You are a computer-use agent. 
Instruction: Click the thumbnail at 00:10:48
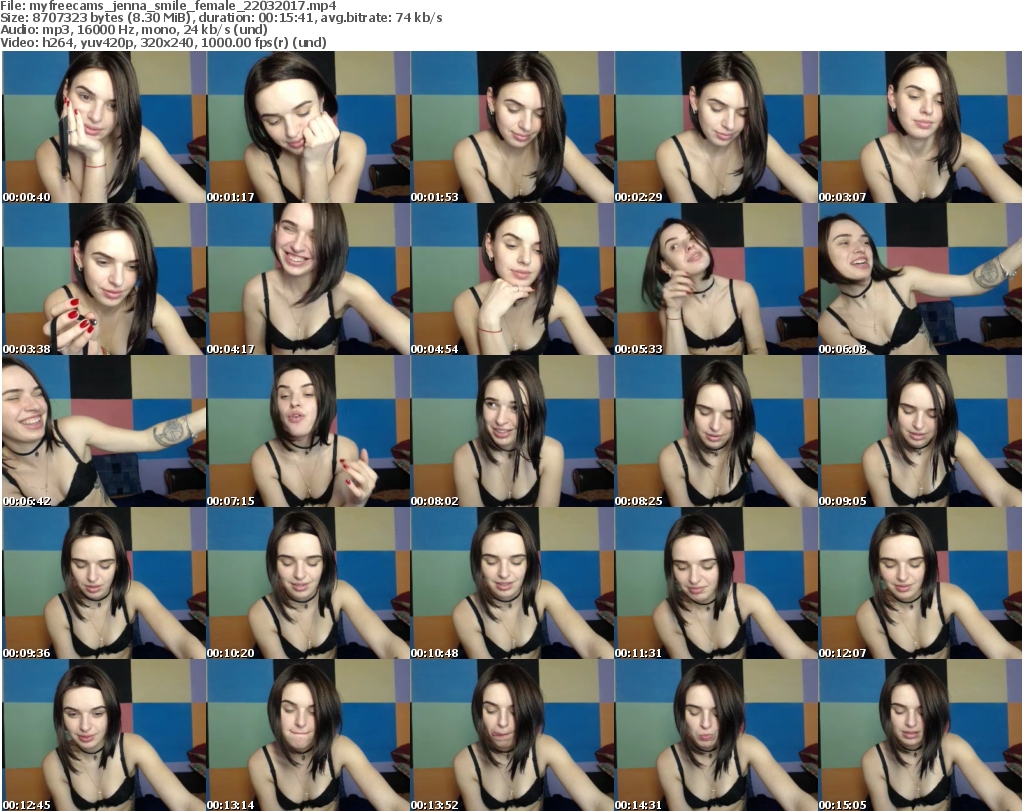(x=513, y=584)
